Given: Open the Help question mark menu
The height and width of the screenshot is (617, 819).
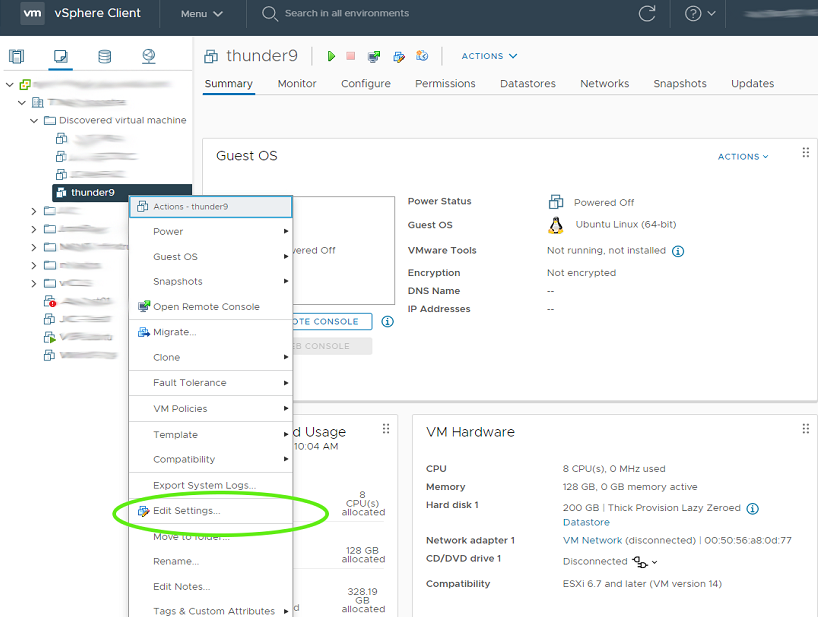Looking at the screenshot, I should (x=699, y=13).
